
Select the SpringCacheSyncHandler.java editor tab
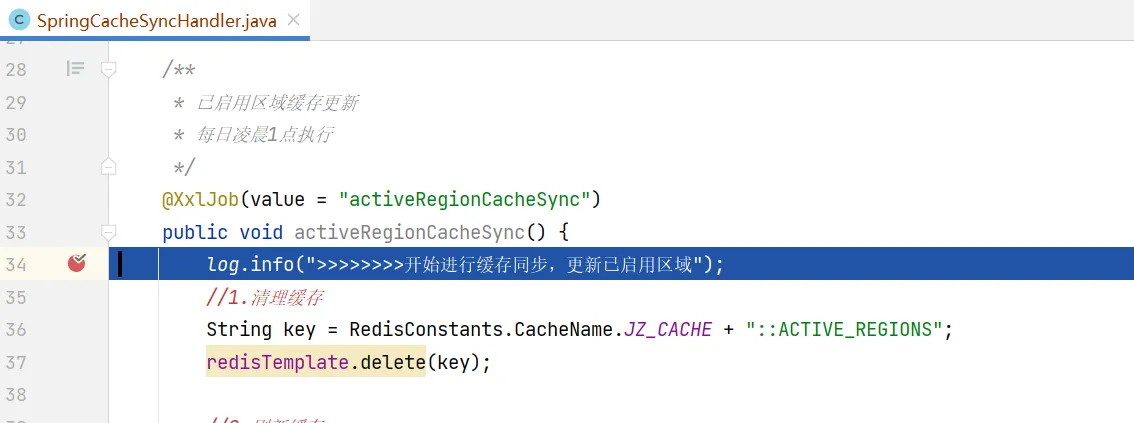pyautogui.click(x=155, y=20)
